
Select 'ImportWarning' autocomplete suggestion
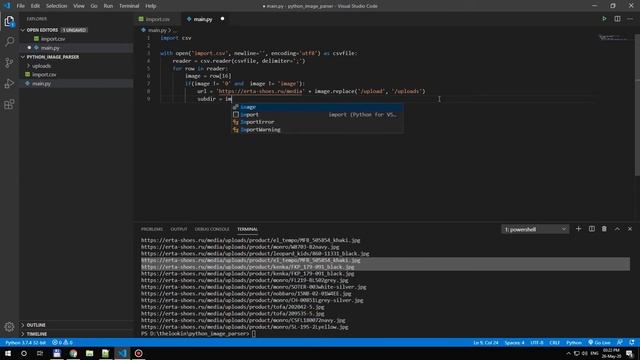318,130
